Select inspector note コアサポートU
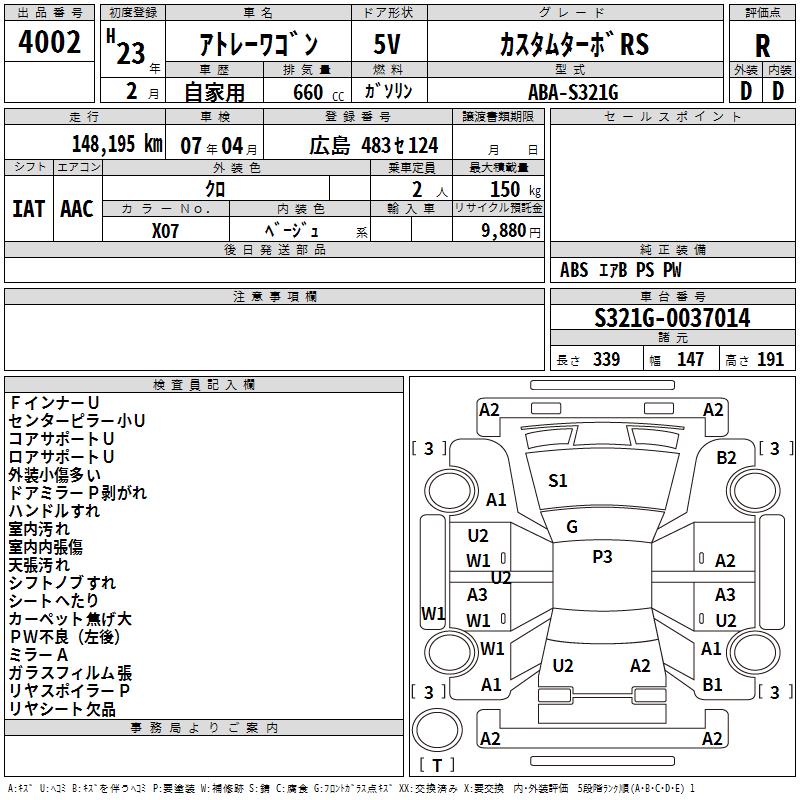The height and width of the screenshot is (800, 800). pos(61,439)
